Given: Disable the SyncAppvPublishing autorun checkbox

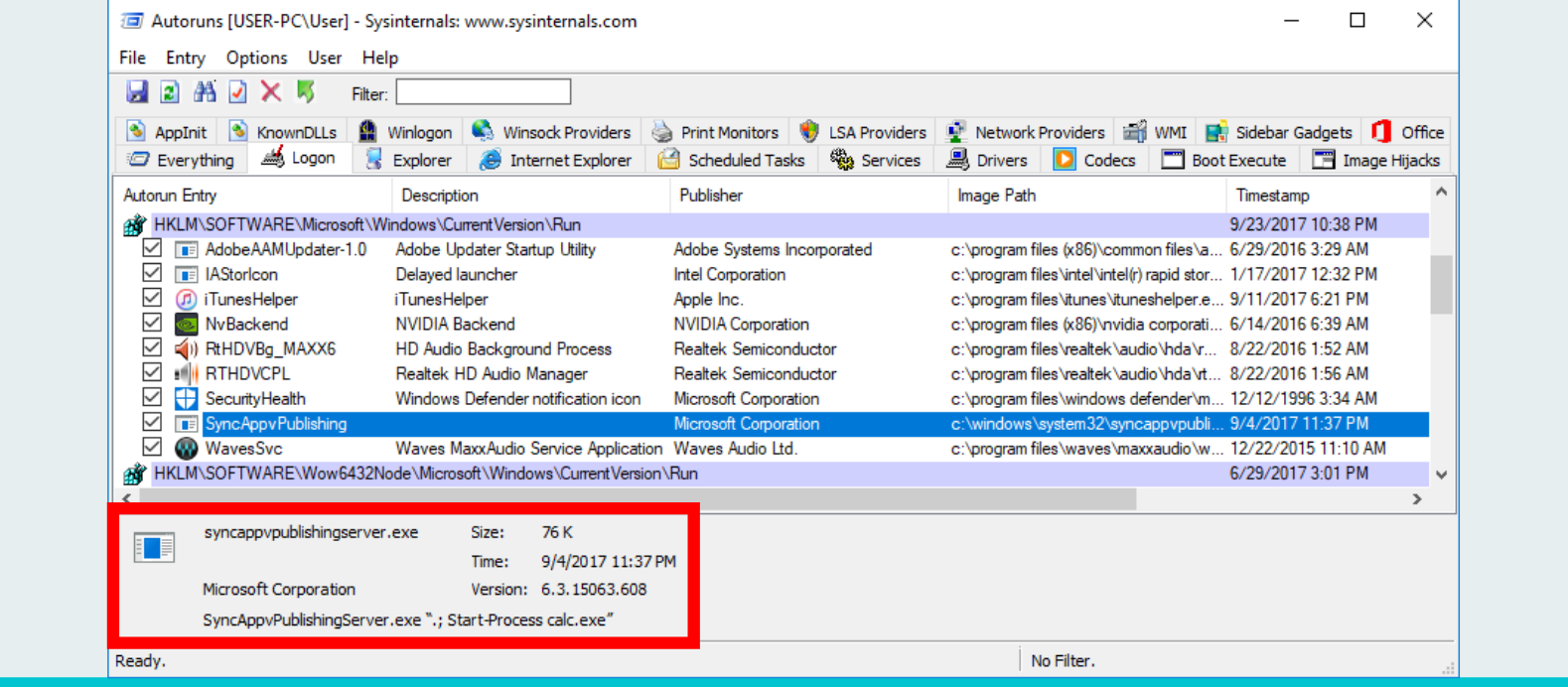Looking at the screenshot, I should point(152,422).
